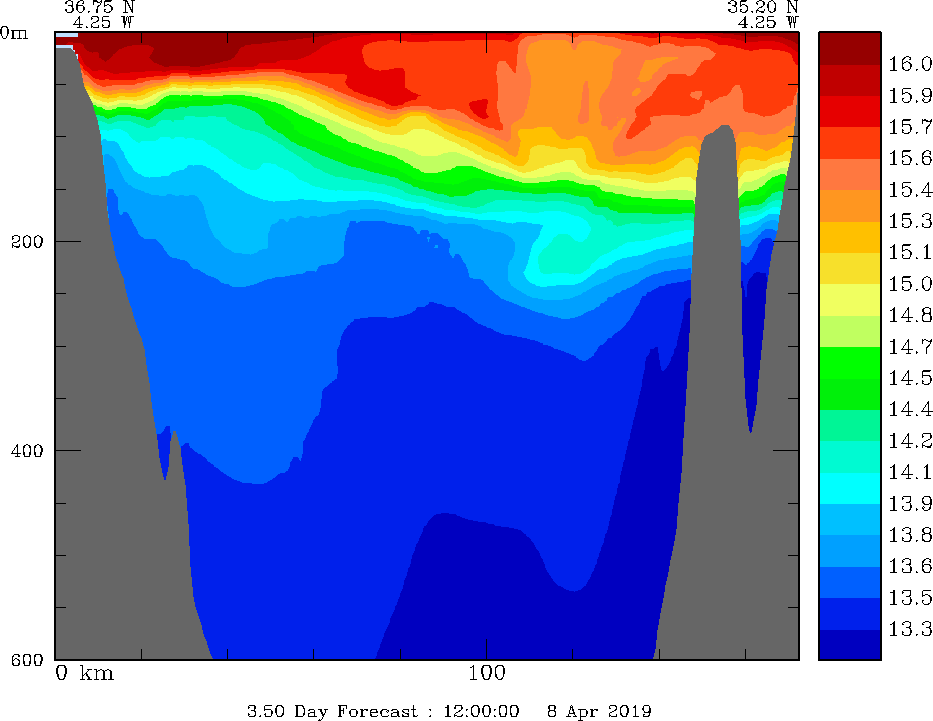The height and width of the screenshot is (721, 933).
Task: Select the yellow colorbar band between 15.0 and 14.8
Action: click(850, 300)
